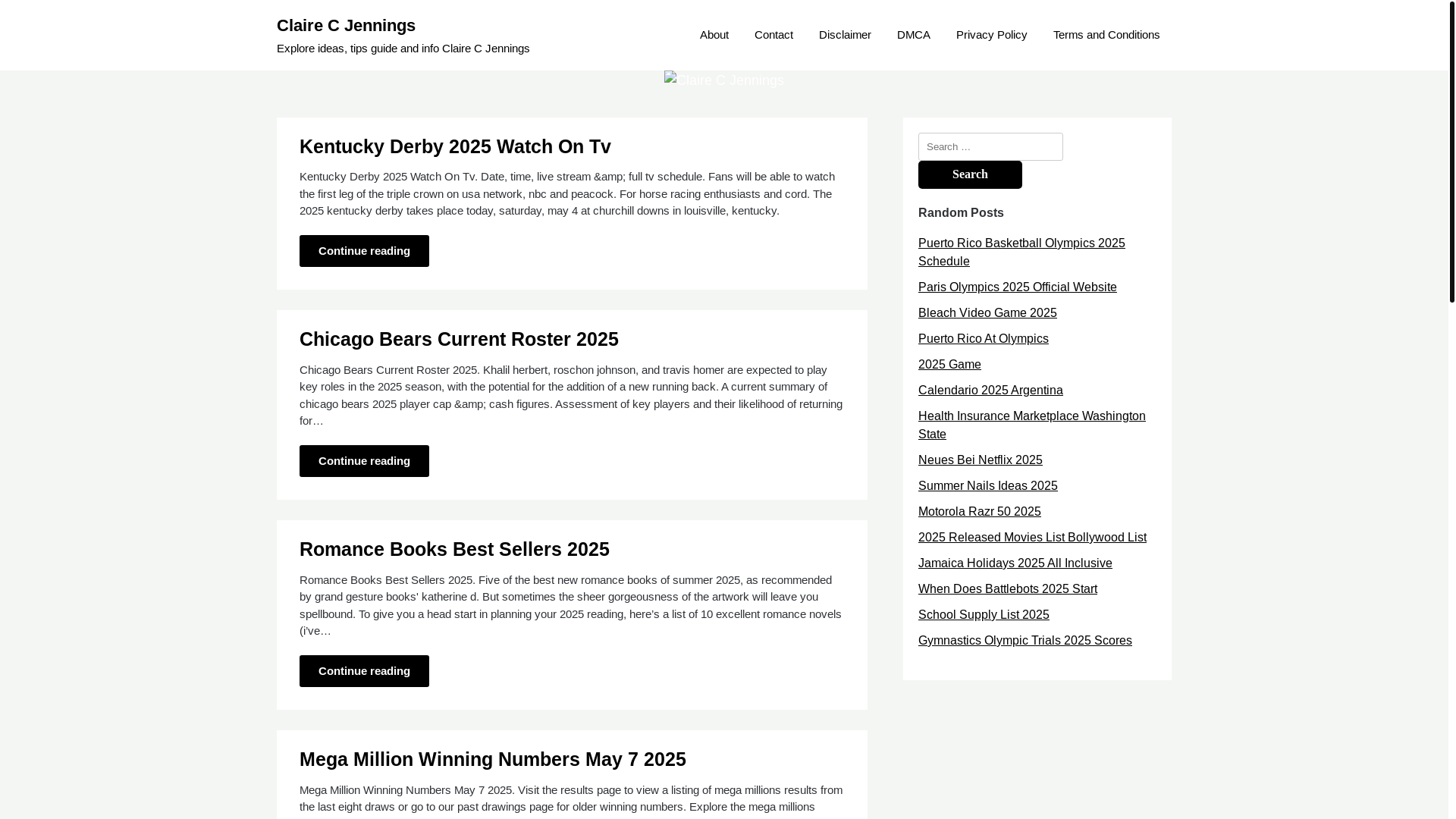Open the 2025 Game link
This screenshot has height=819, width=1456.
pyautogui.click(x=949, y=364)
